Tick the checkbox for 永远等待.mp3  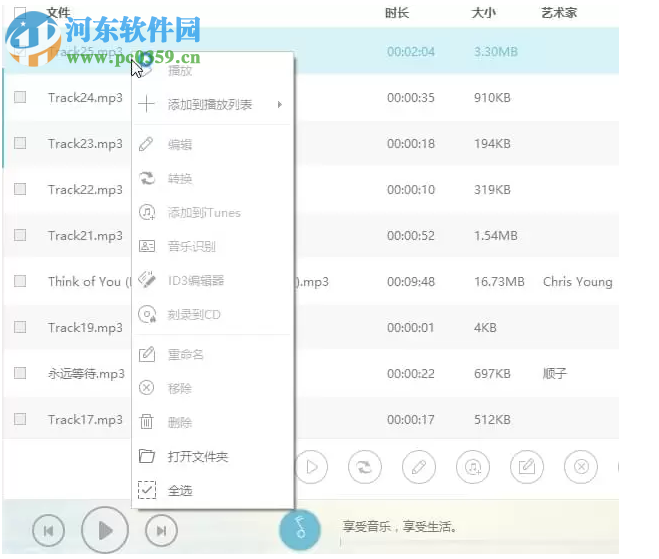click(20, 373)
